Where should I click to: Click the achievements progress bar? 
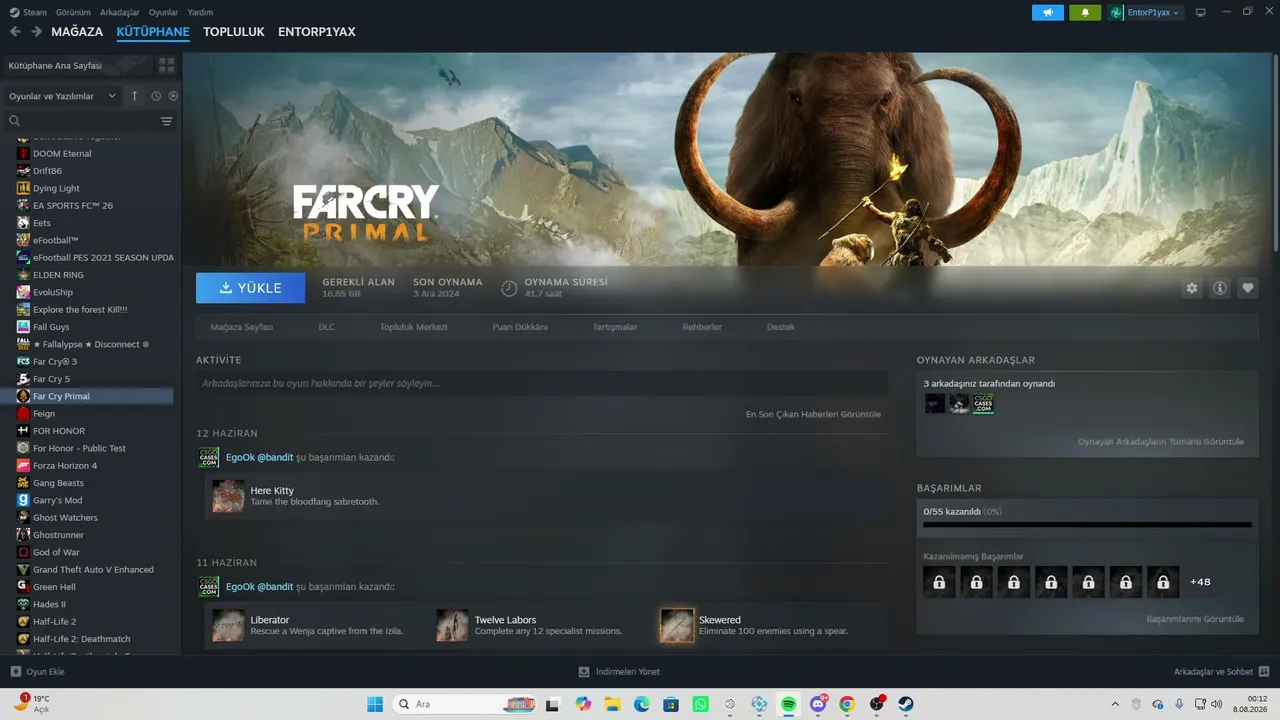click(x=1087, y=524)
